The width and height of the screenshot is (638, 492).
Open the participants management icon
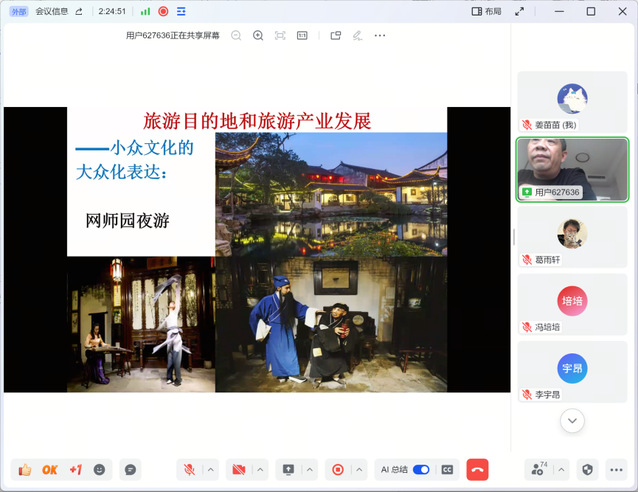(x=539, y=469)
